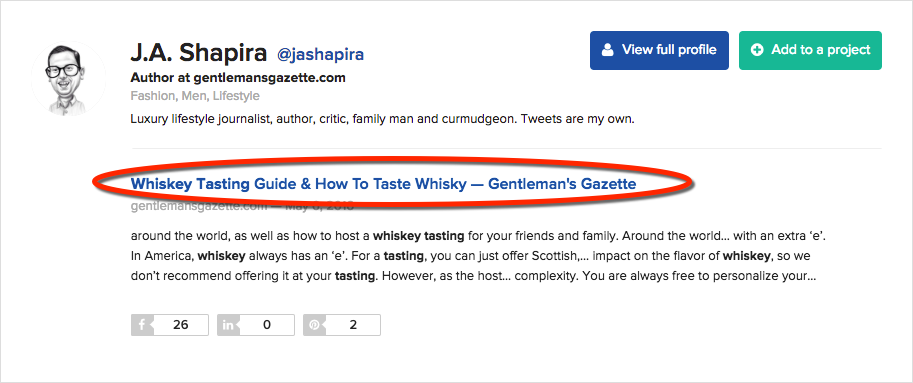Click the Pinterest share count of 2
Viewport: 913px width, 383px height.
pyautogui.click(x=353, y=325)
